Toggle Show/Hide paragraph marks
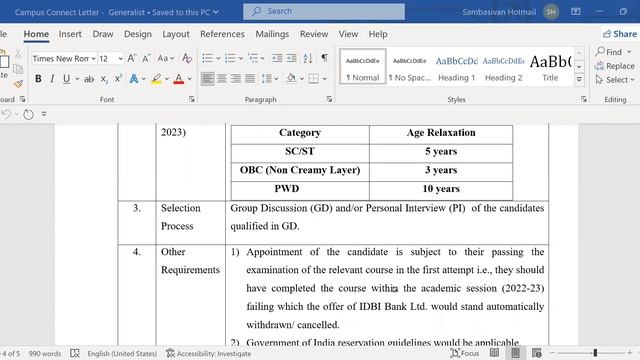The width and height of the screenshot is (640, 360). pyautogui.click(x=324, y=58)
